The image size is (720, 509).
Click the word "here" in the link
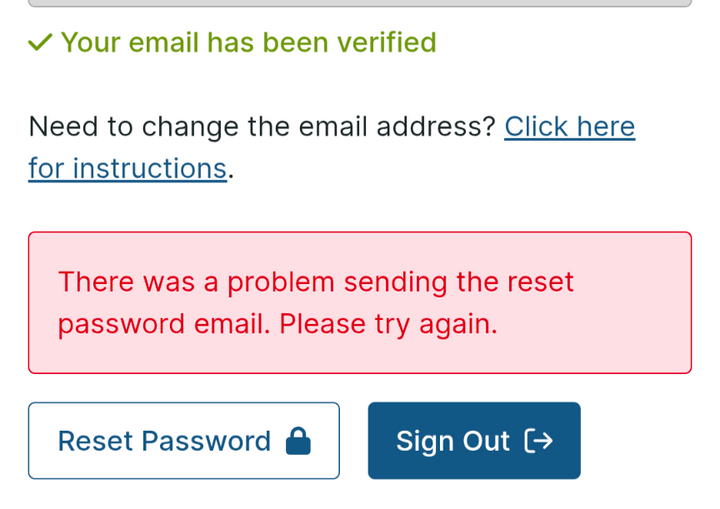click(606, 127)
